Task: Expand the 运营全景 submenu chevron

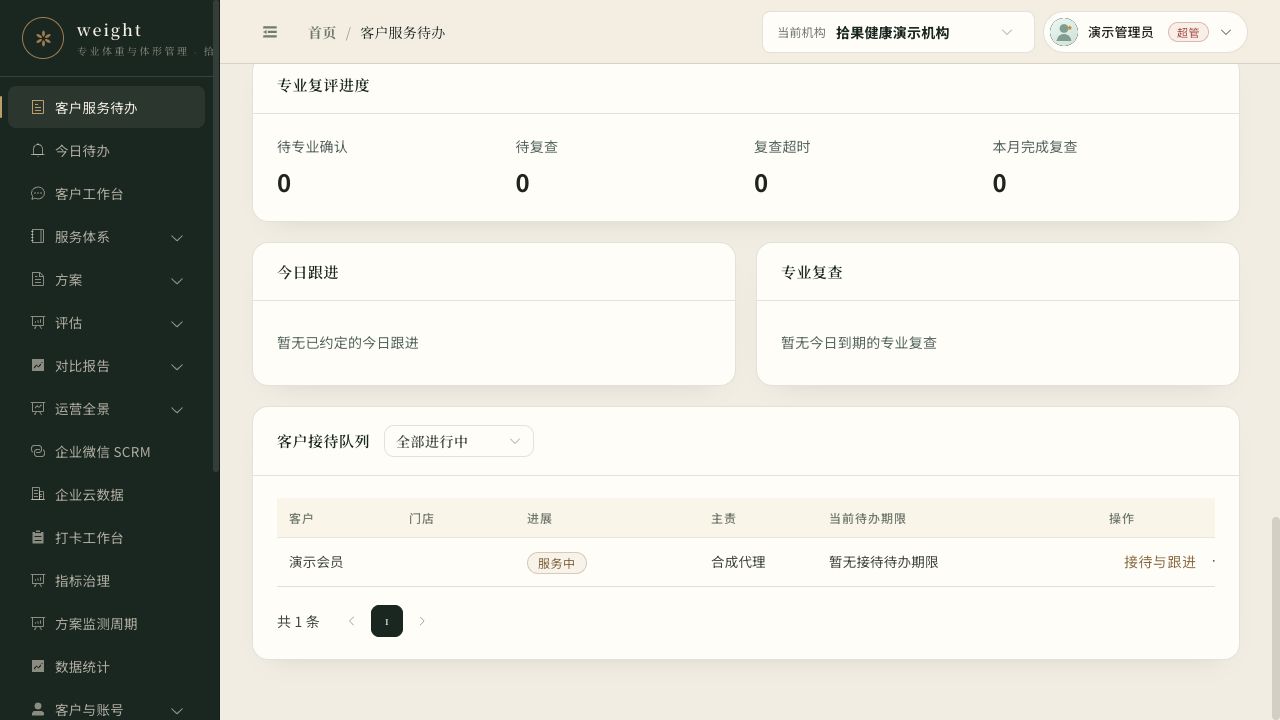Action: (177, 409)
